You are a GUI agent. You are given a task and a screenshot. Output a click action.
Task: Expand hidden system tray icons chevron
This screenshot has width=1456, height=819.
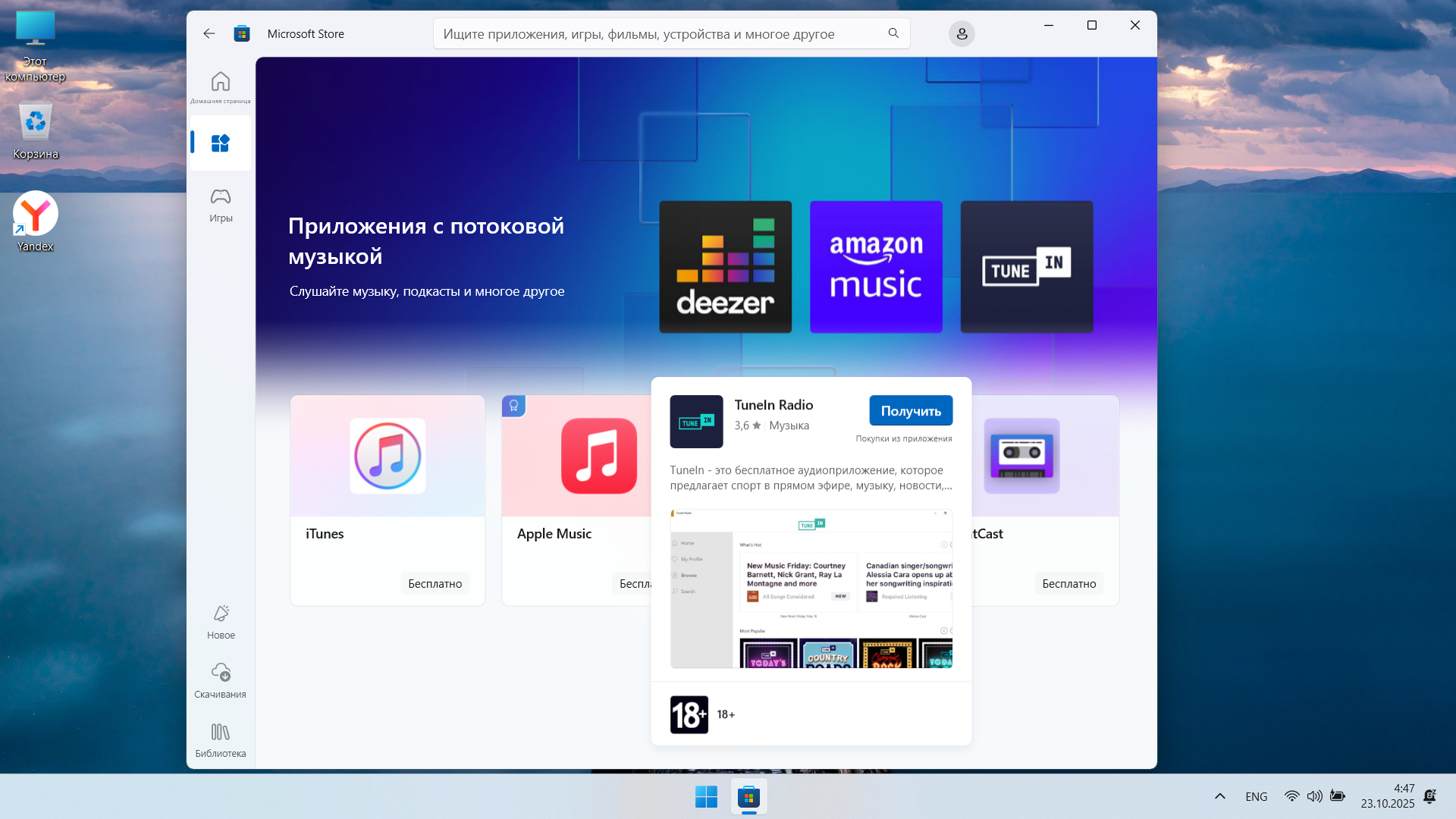click(x=1219, y=796)
